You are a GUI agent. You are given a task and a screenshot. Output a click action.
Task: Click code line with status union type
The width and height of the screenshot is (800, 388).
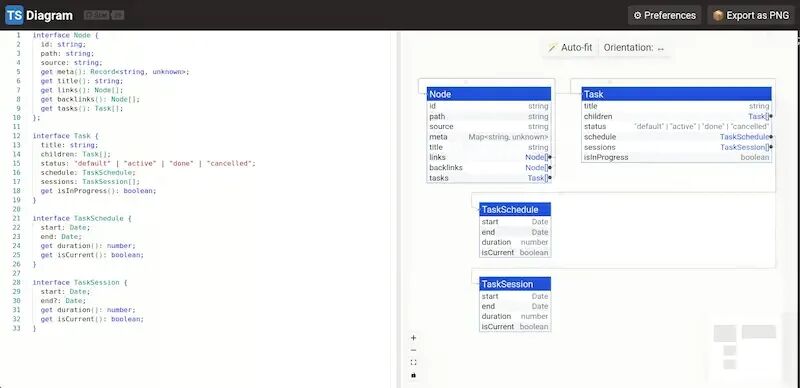click(148, 163)
